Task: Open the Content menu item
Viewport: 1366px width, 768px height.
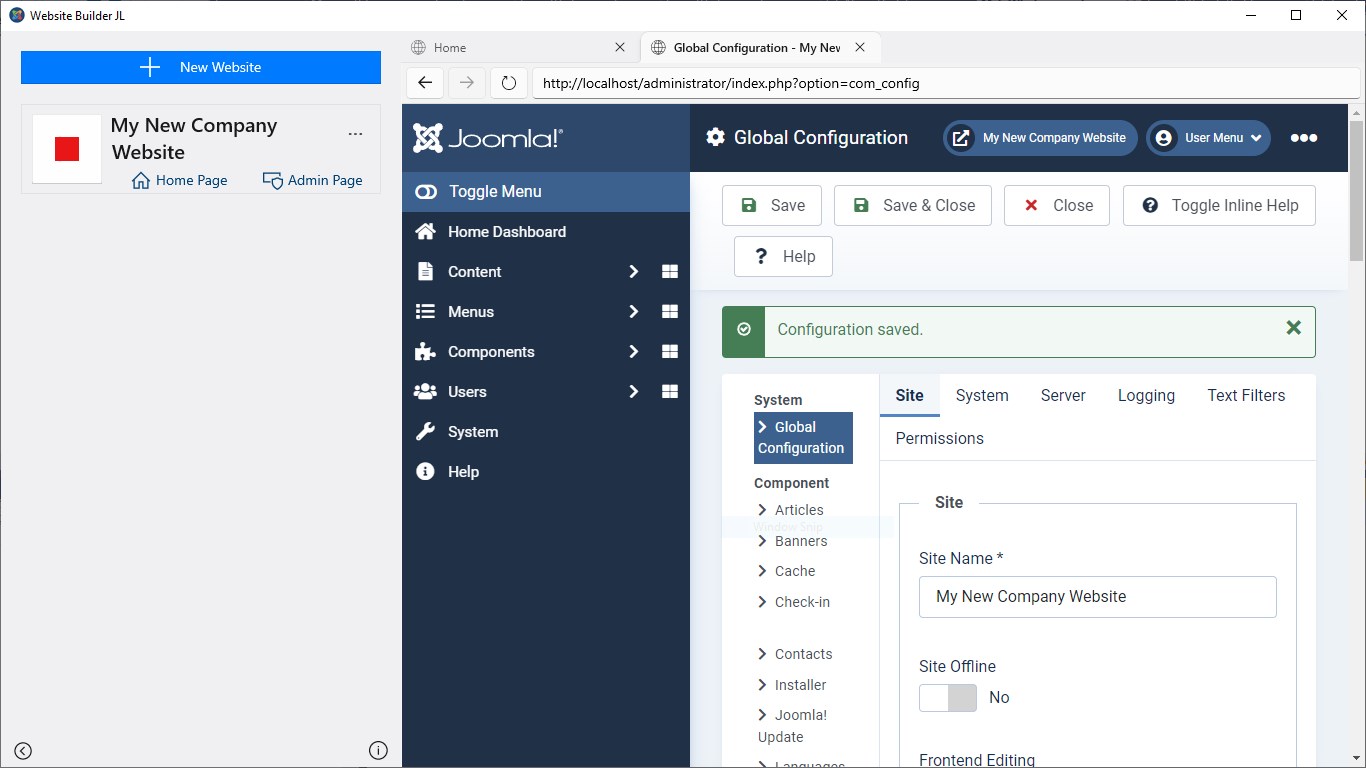Action: [474, 272]
